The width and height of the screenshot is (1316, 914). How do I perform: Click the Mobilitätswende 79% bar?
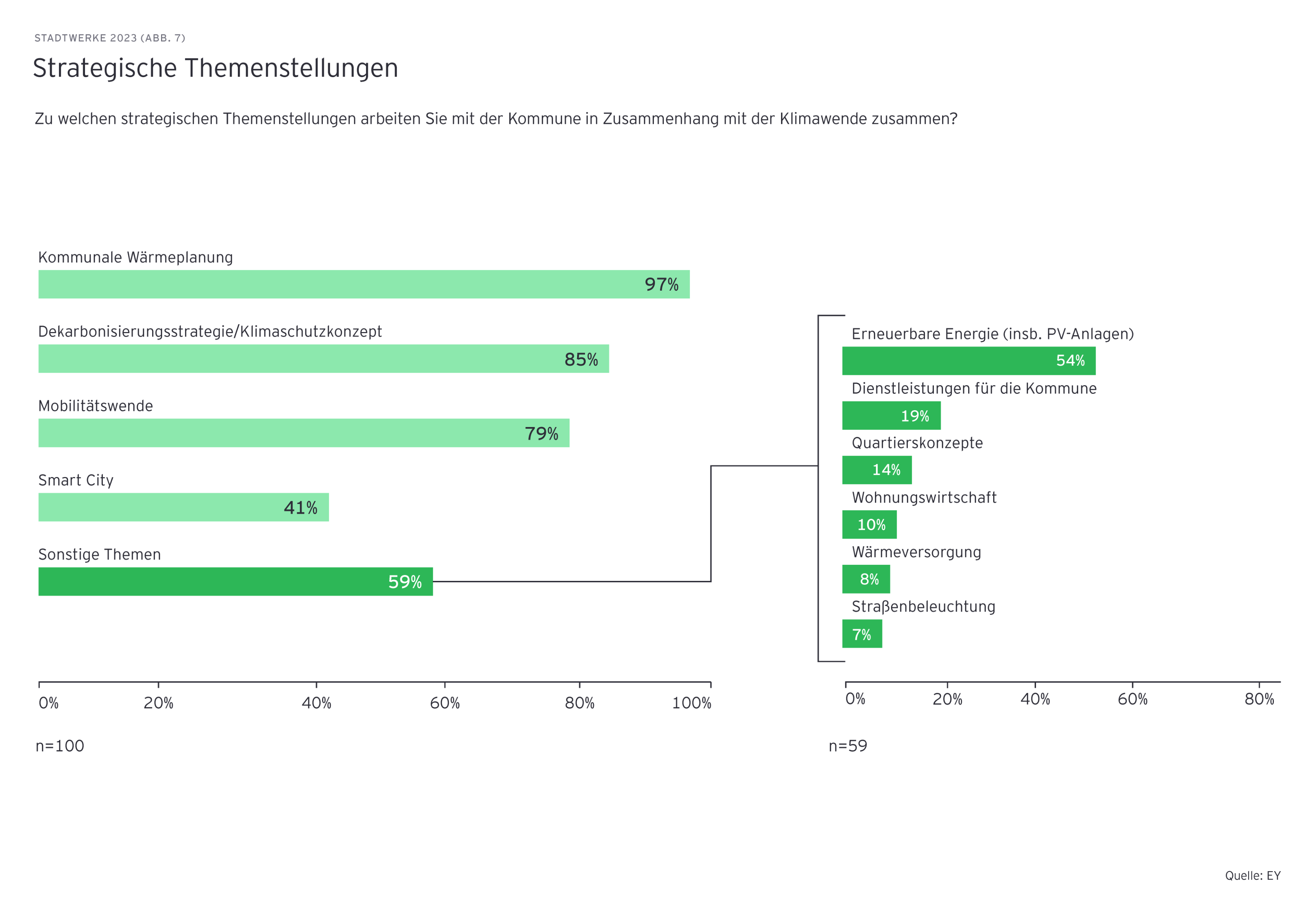pyautogui.click(x=304, y=433)
